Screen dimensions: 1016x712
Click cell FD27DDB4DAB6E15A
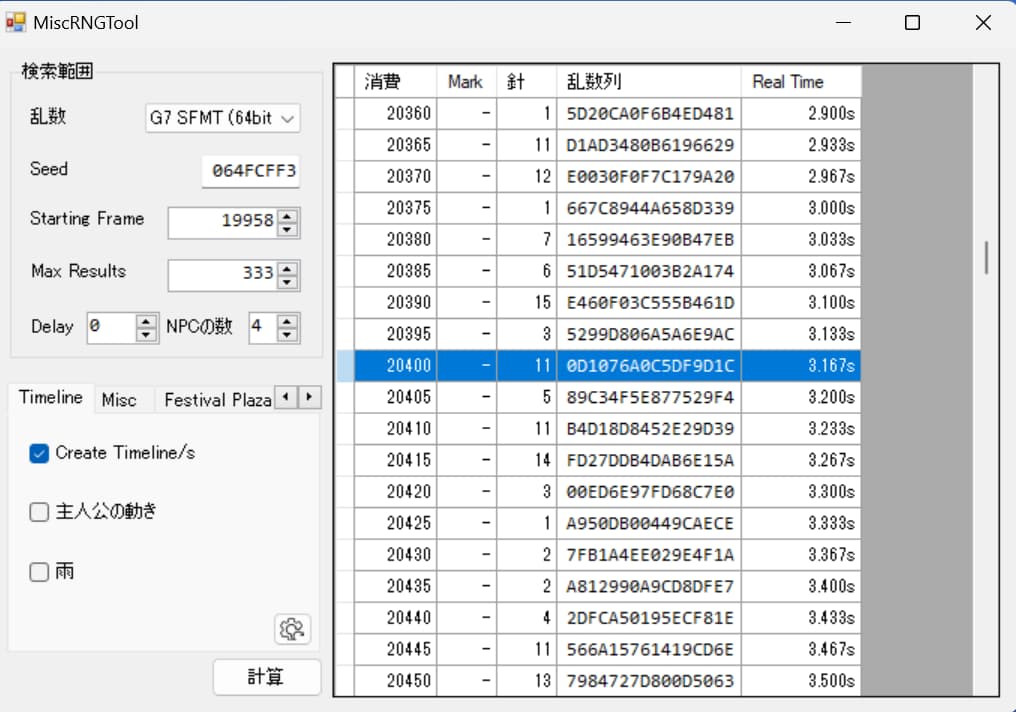point(649,460)
